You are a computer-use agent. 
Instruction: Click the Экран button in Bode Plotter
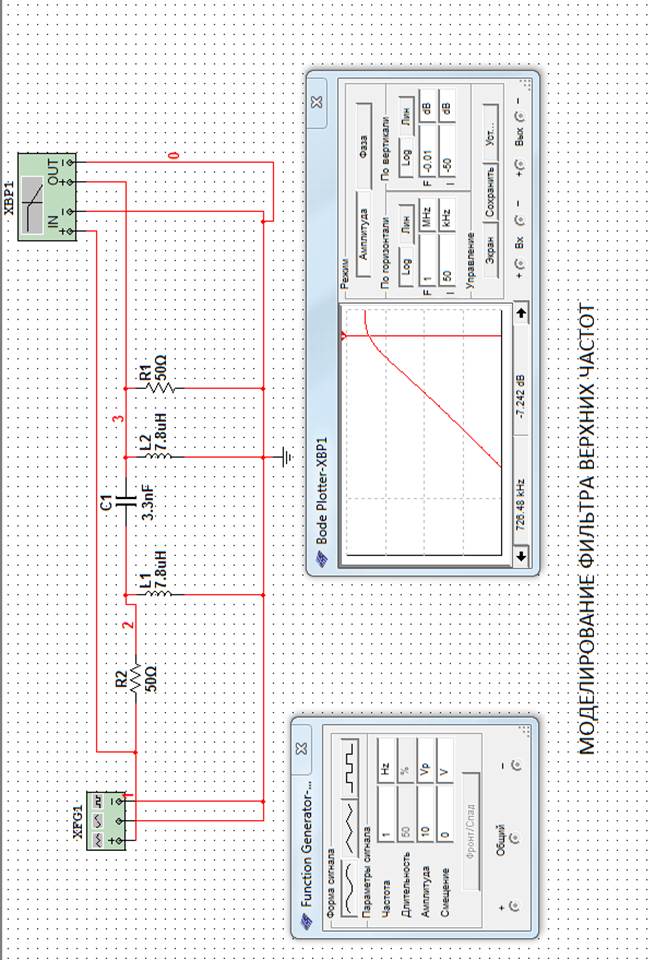point(490,249)
